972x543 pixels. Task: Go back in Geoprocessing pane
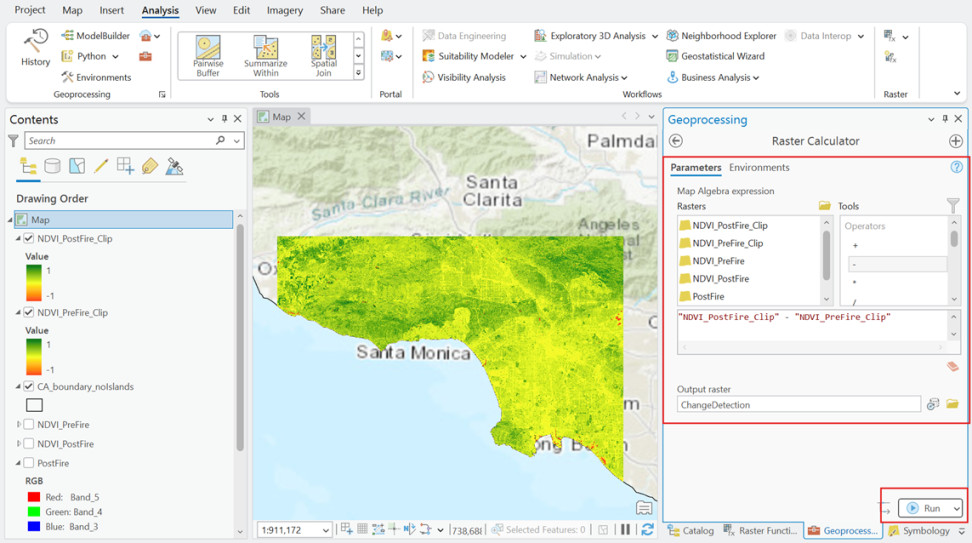point(676,141)
